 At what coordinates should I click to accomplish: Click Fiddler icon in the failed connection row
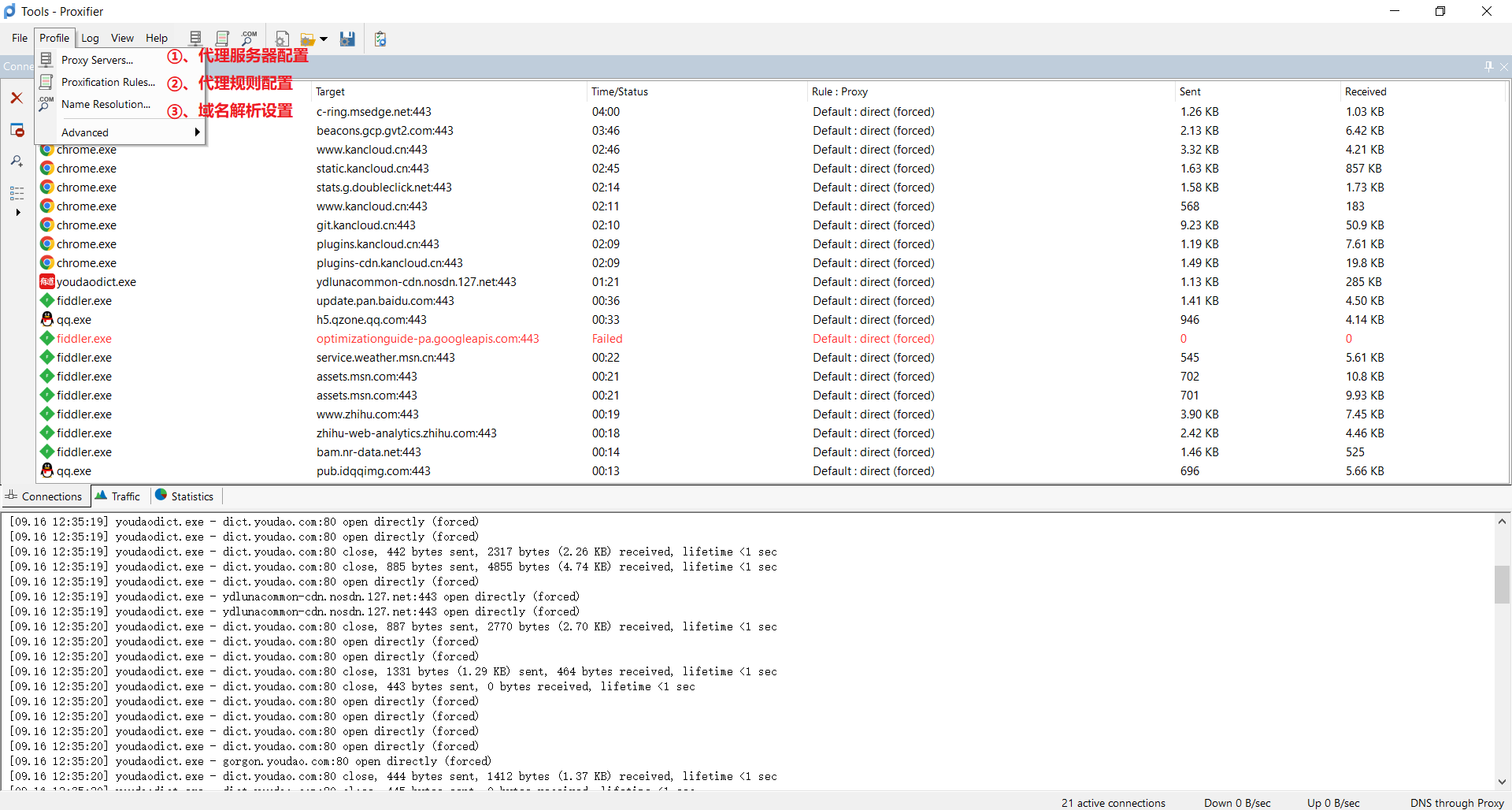point(47,338)
